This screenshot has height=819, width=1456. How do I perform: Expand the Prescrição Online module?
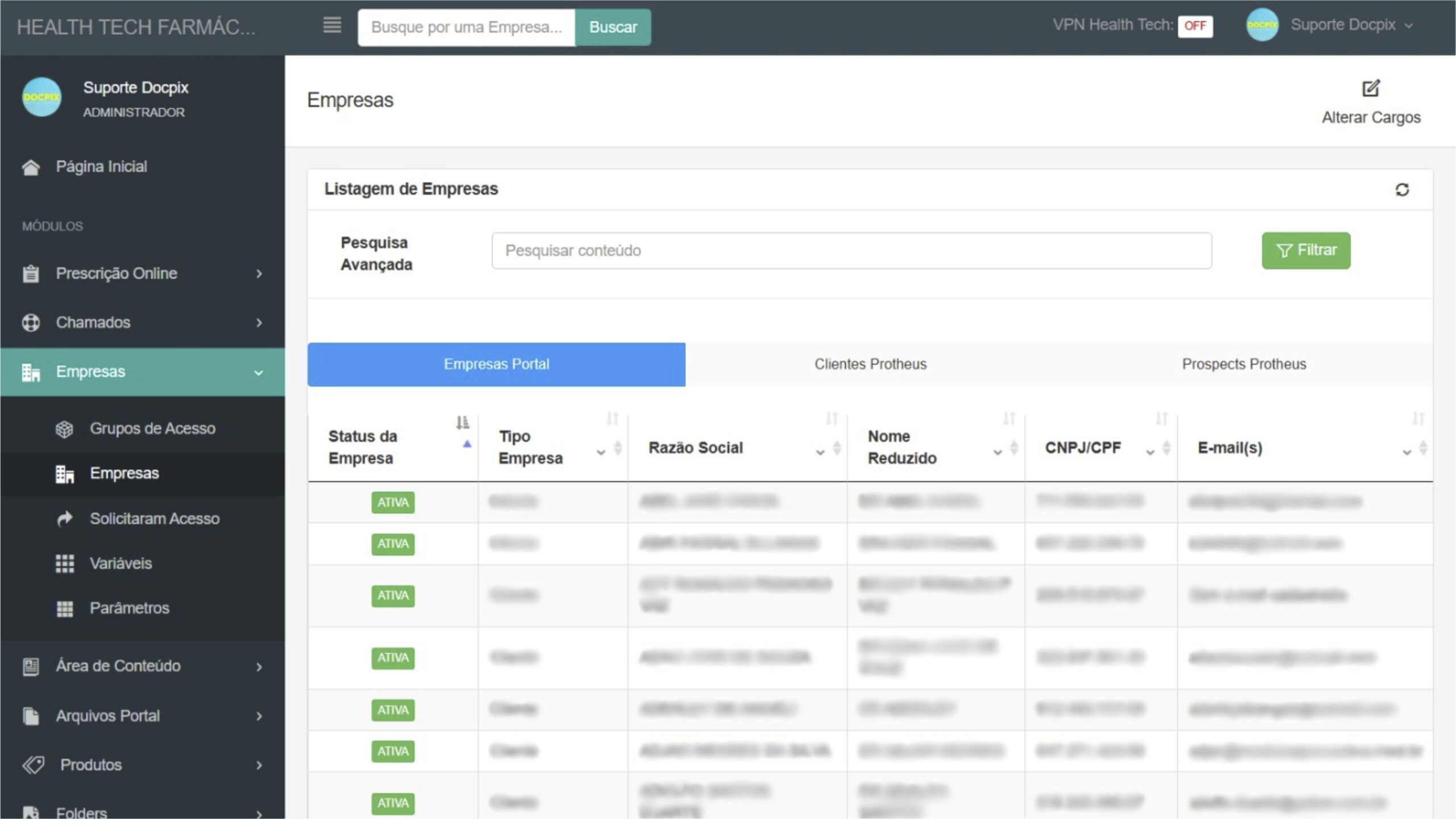tap(259, 274)
